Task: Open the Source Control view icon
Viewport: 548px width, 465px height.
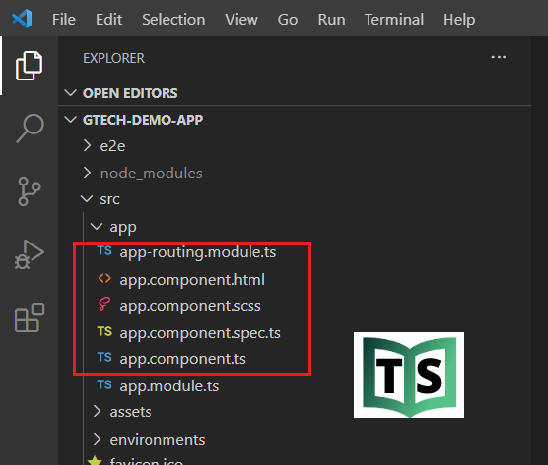Action: pyautogui.click(x=29, y=191)
